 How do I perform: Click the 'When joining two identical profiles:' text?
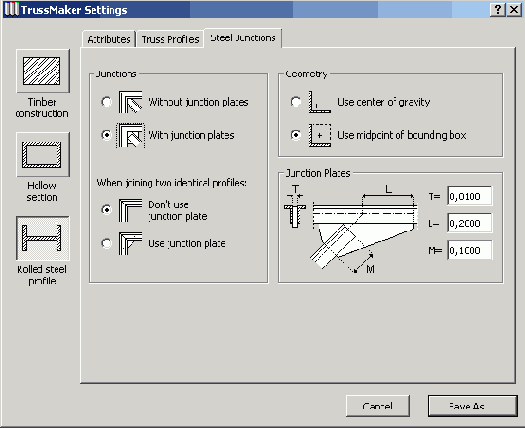tap(171, 183)
